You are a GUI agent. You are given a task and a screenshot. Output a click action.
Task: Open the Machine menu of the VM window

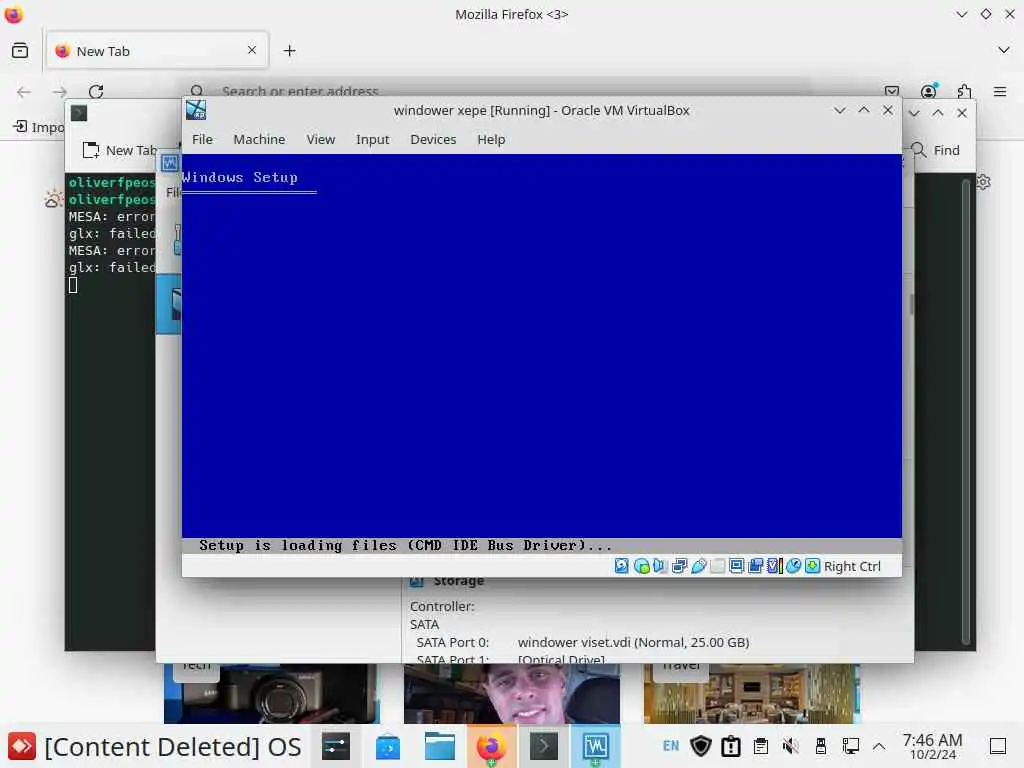click(259, 139)
